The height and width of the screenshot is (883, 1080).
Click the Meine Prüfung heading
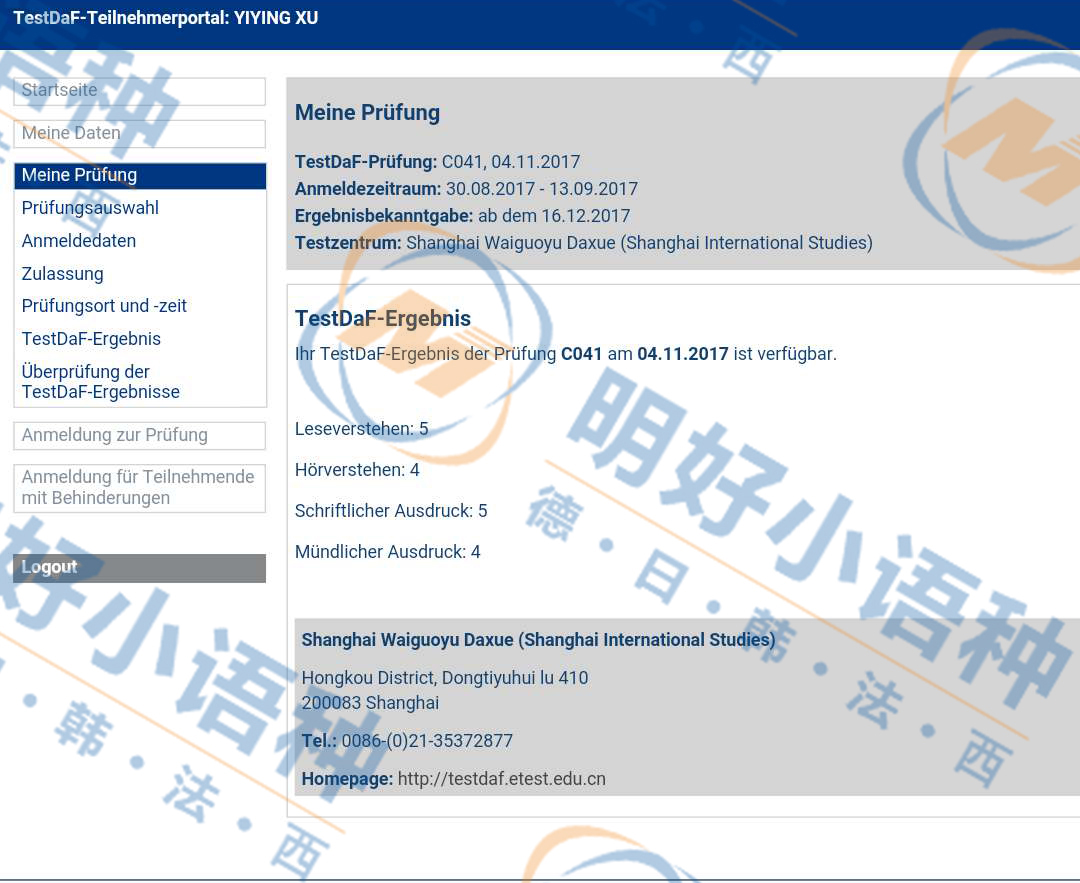pyautogui.click(x=367, y=113)
